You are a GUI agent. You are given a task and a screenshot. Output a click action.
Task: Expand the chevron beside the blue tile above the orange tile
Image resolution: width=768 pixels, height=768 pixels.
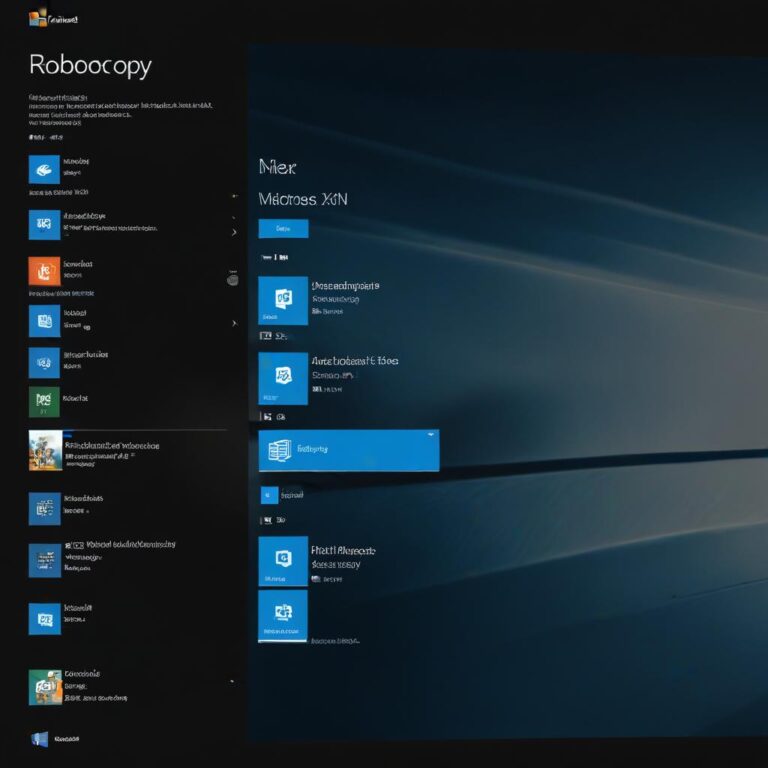(x=234, y=232)
